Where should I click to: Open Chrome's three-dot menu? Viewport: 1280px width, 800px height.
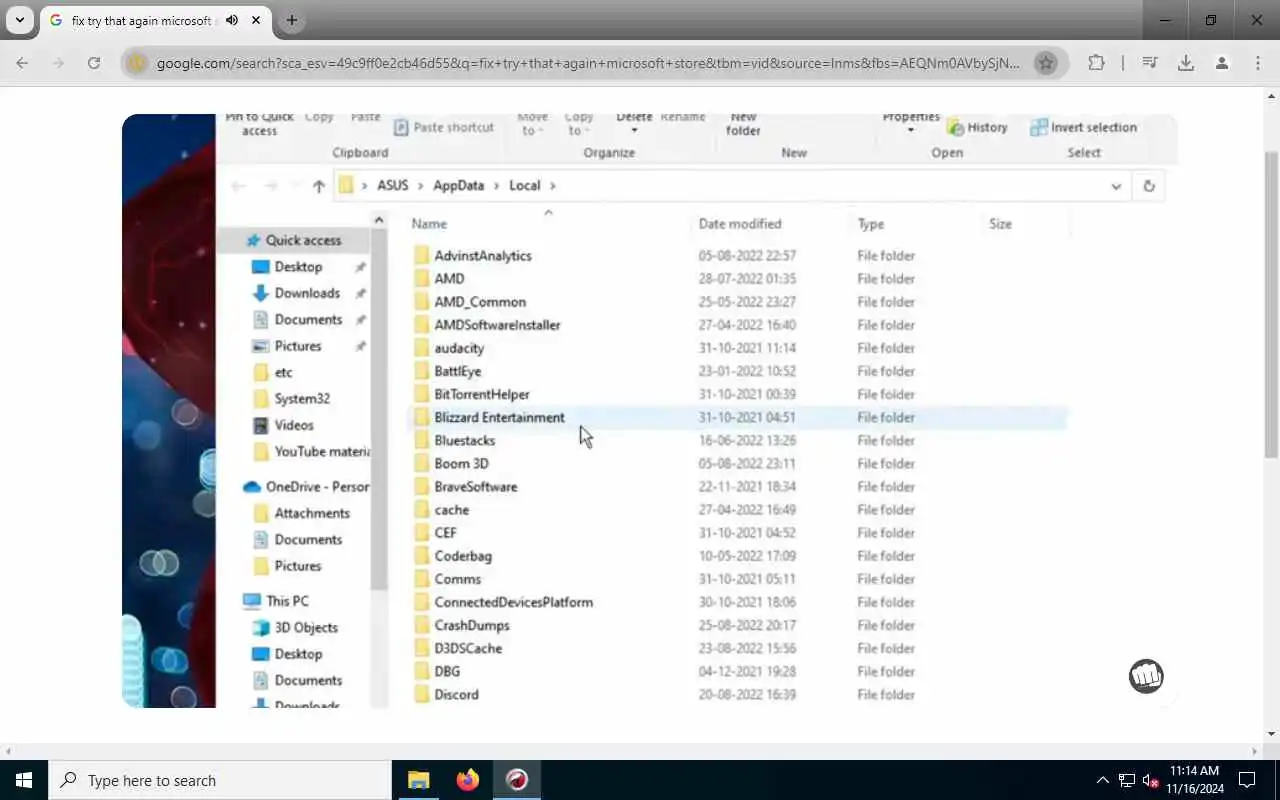tap(1258, 63)
